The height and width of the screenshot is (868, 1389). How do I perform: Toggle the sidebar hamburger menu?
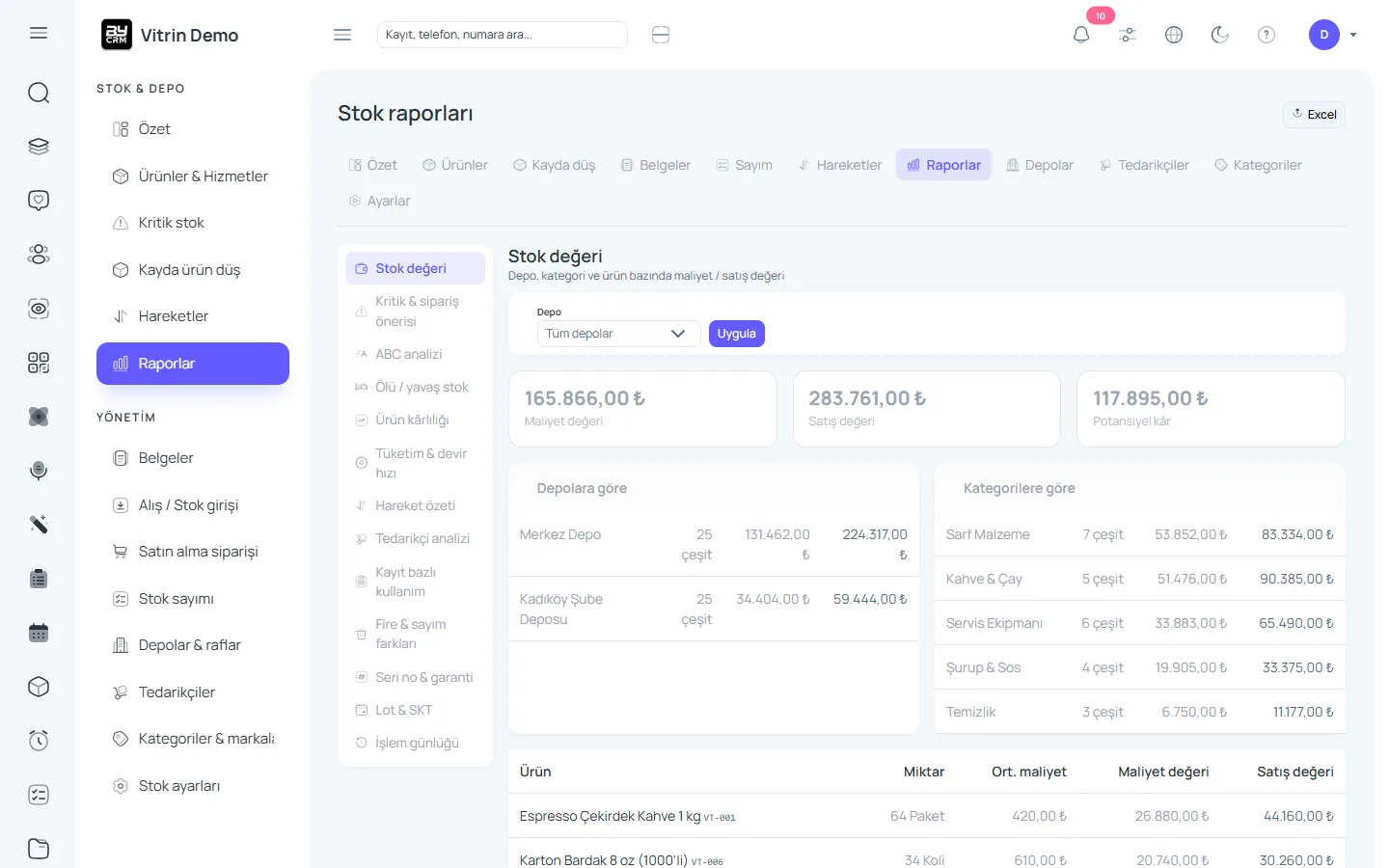(342, 35)
